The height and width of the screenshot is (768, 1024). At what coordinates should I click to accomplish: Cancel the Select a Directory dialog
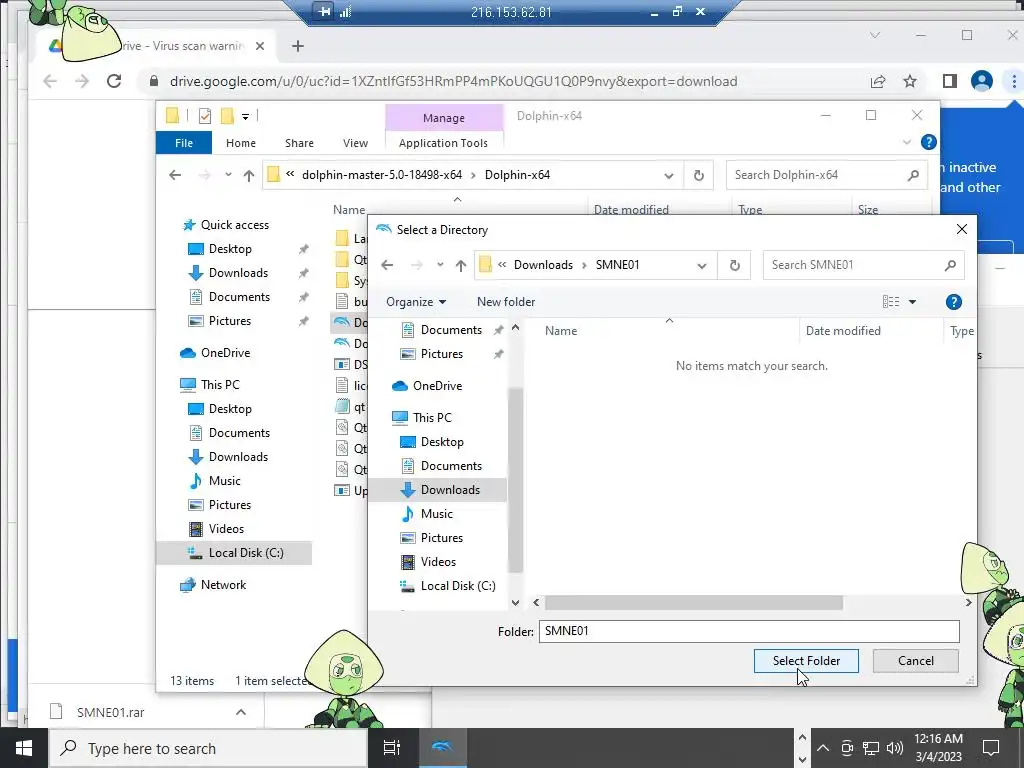coord(916,661)
